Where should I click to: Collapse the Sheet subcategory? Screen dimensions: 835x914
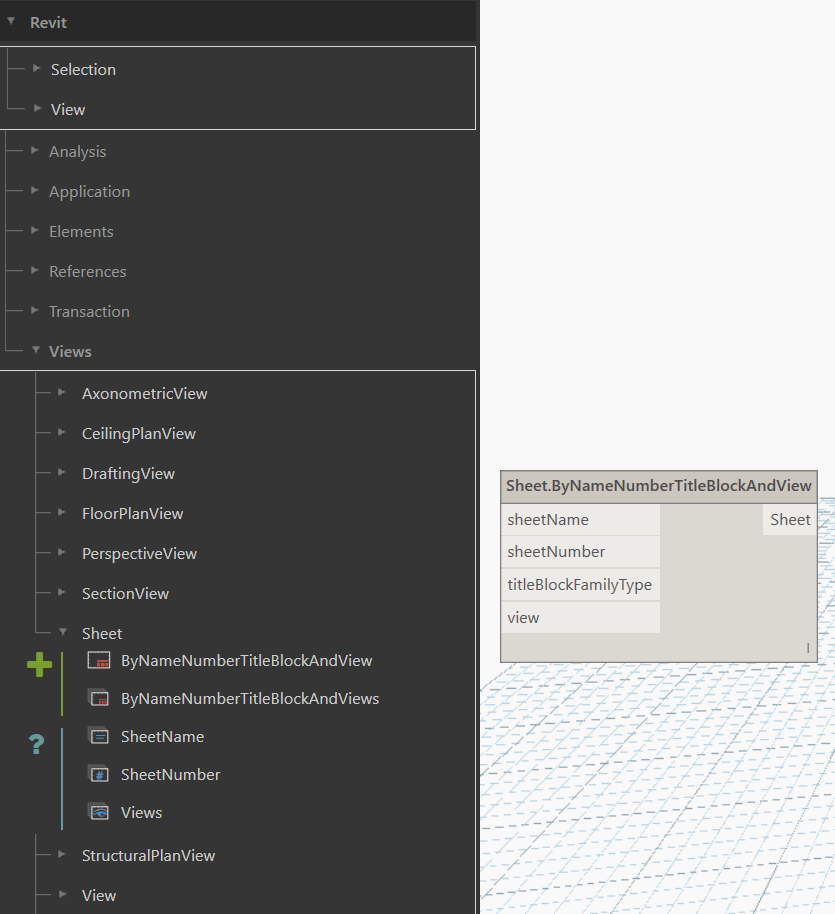62,633
